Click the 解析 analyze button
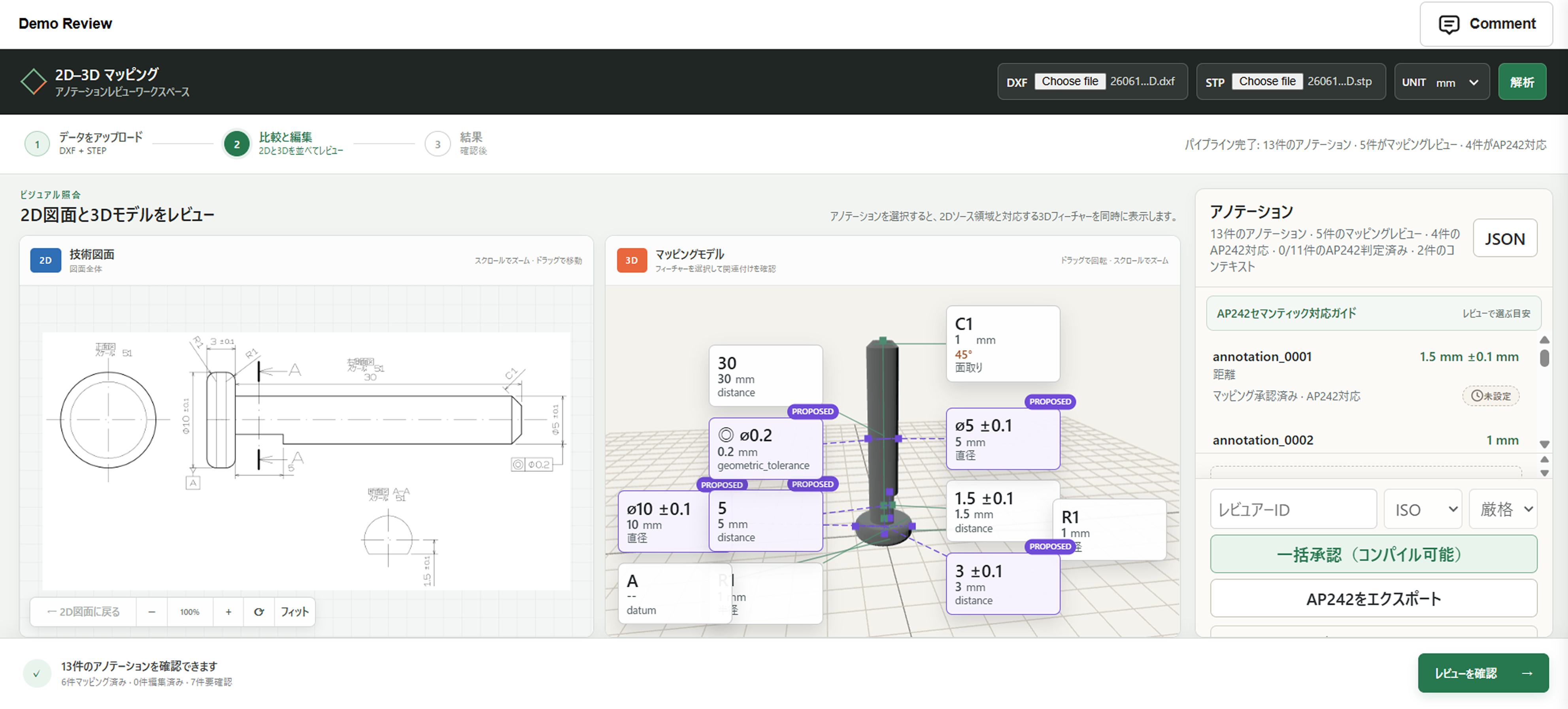Screen dimensions: 1568x709 tap(1522, 81)
